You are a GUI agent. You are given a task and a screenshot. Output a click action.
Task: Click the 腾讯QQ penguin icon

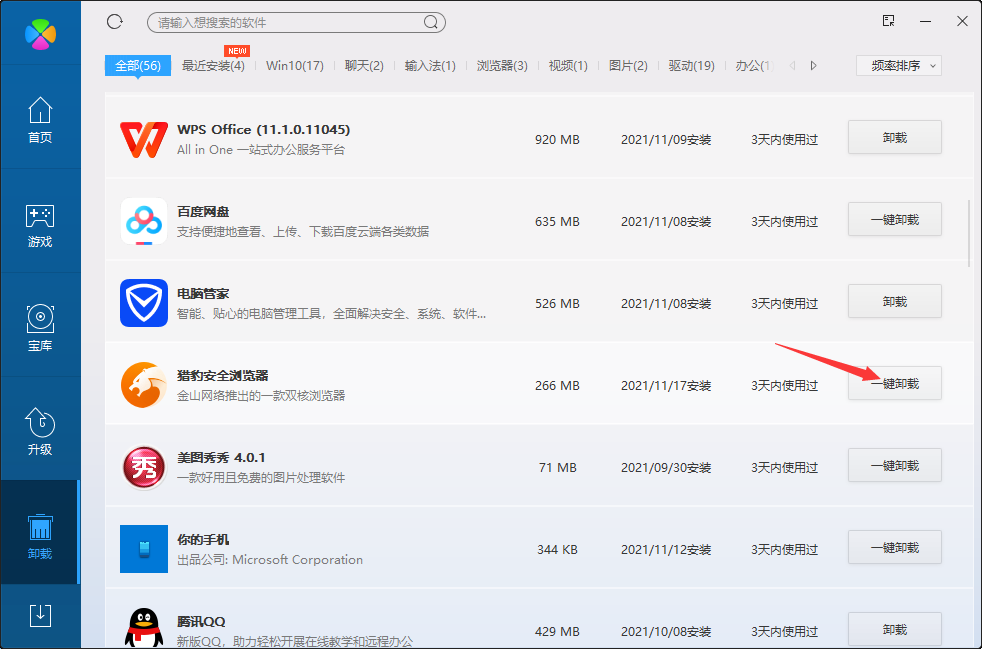pos(145,628)
